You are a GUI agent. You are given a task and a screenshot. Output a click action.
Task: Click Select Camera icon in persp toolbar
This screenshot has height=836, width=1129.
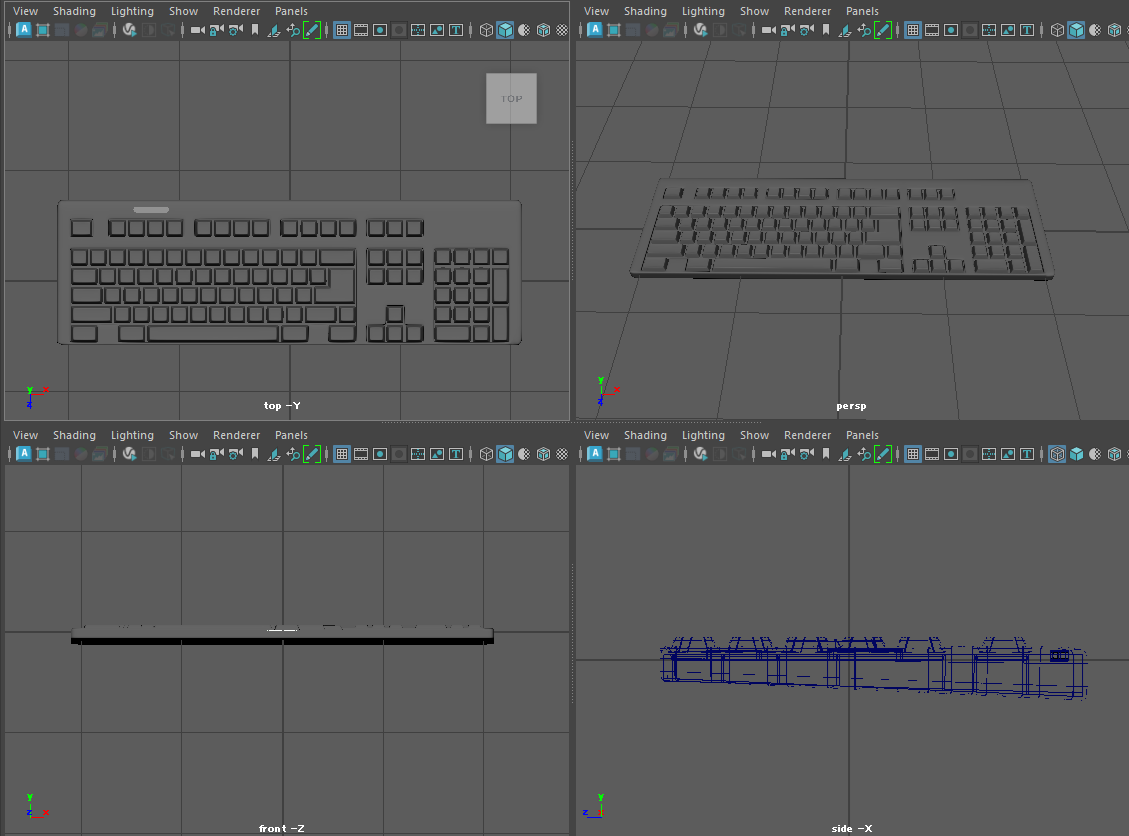click(768, 30)
